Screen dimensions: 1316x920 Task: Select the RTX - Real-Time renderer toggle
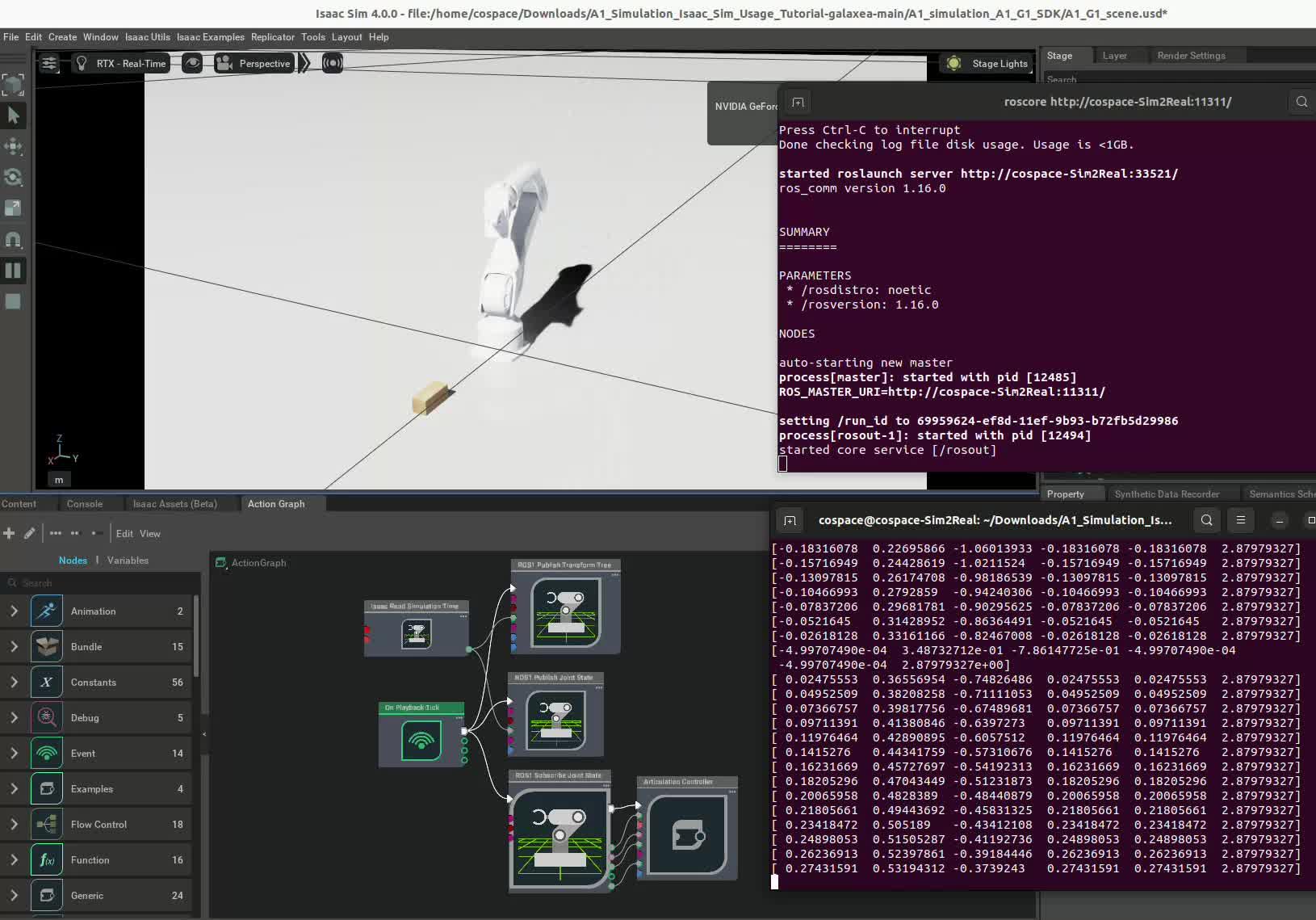click(119, 63)
